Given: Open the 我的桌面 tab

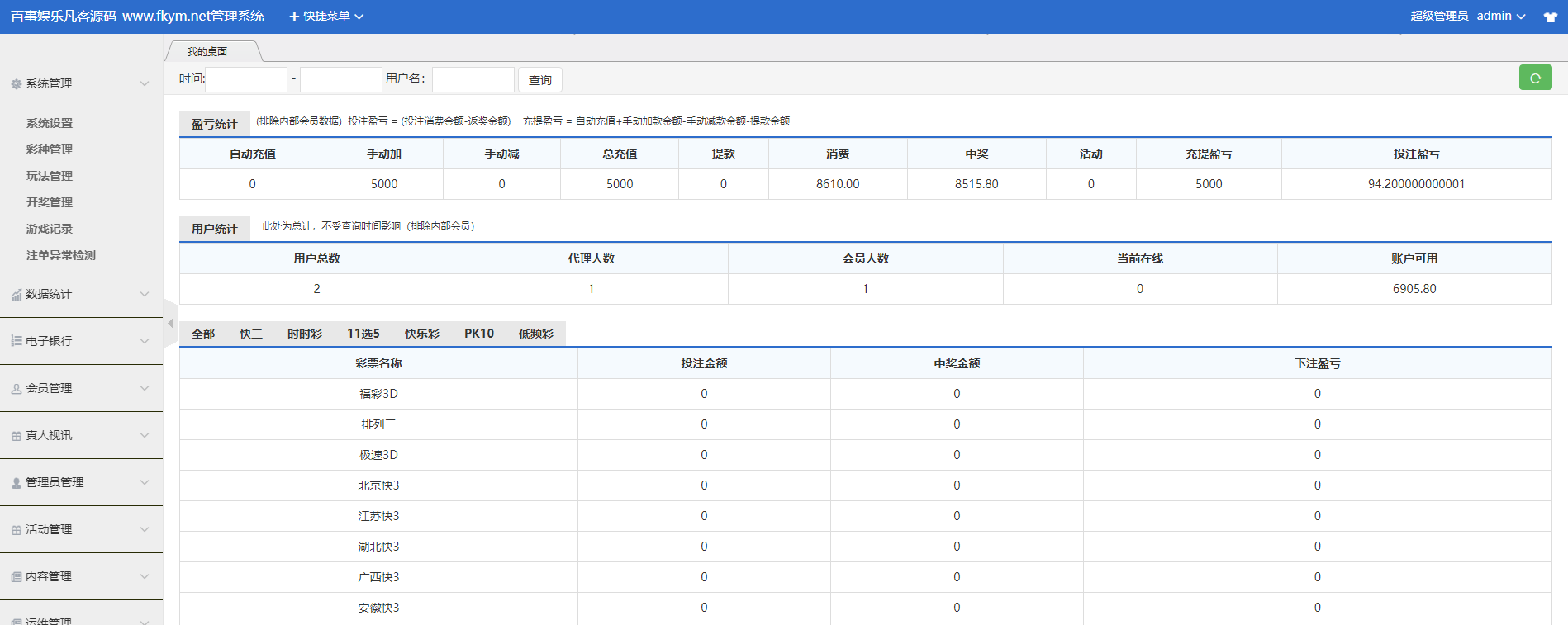Looking at the screenshot, I should [207, 51].
